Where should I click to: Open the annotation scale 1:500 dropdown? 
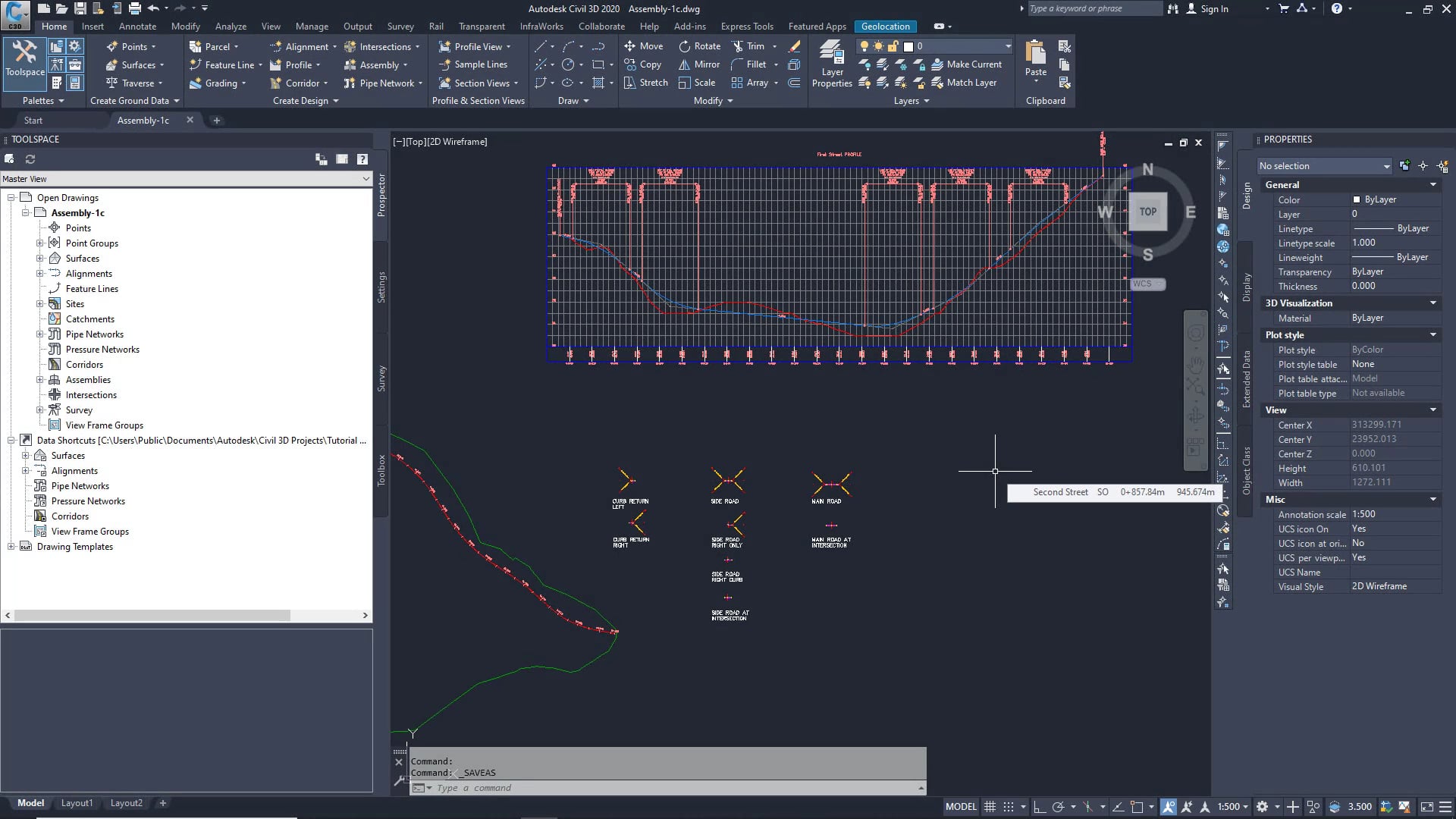(x=1230, y=806)
